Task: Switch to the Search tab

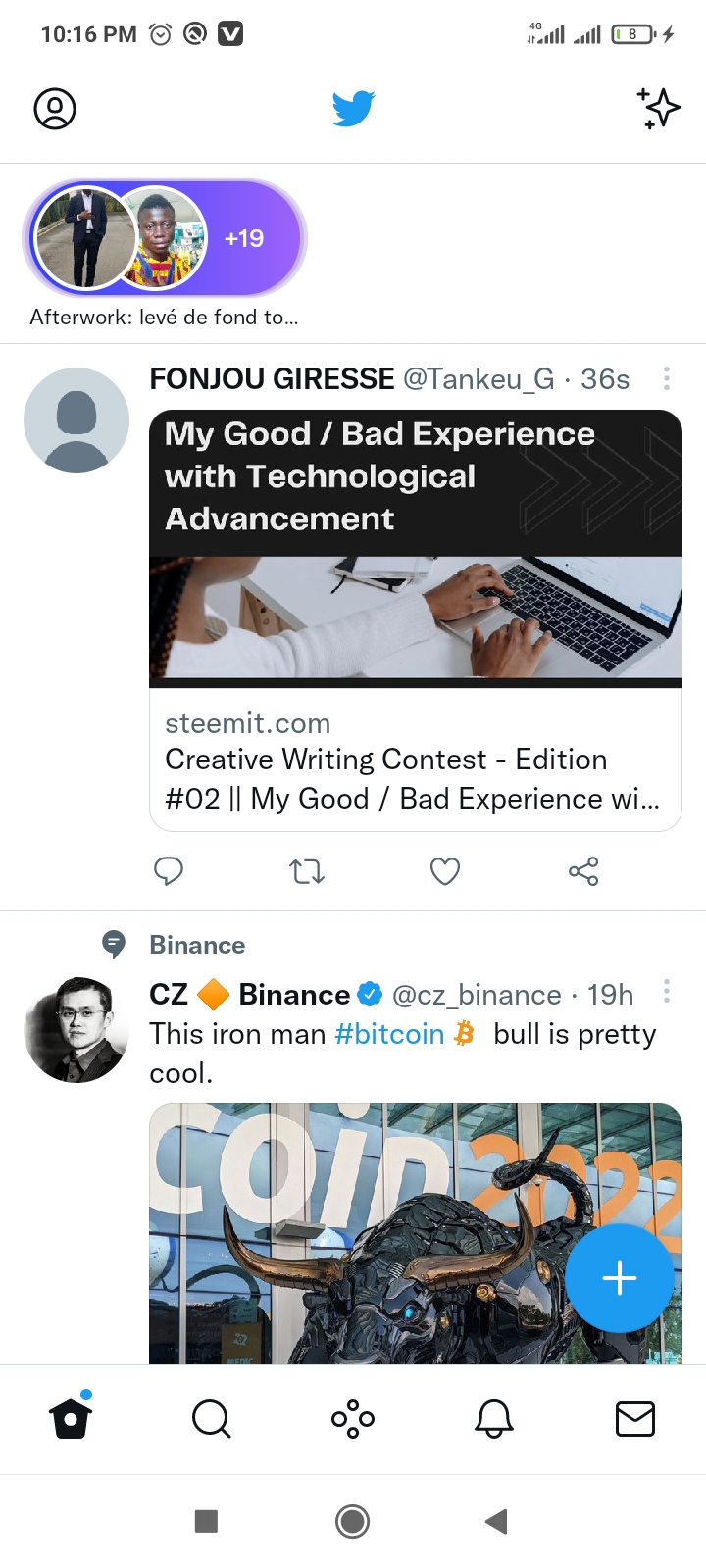Action: [x=212, y=1418]
